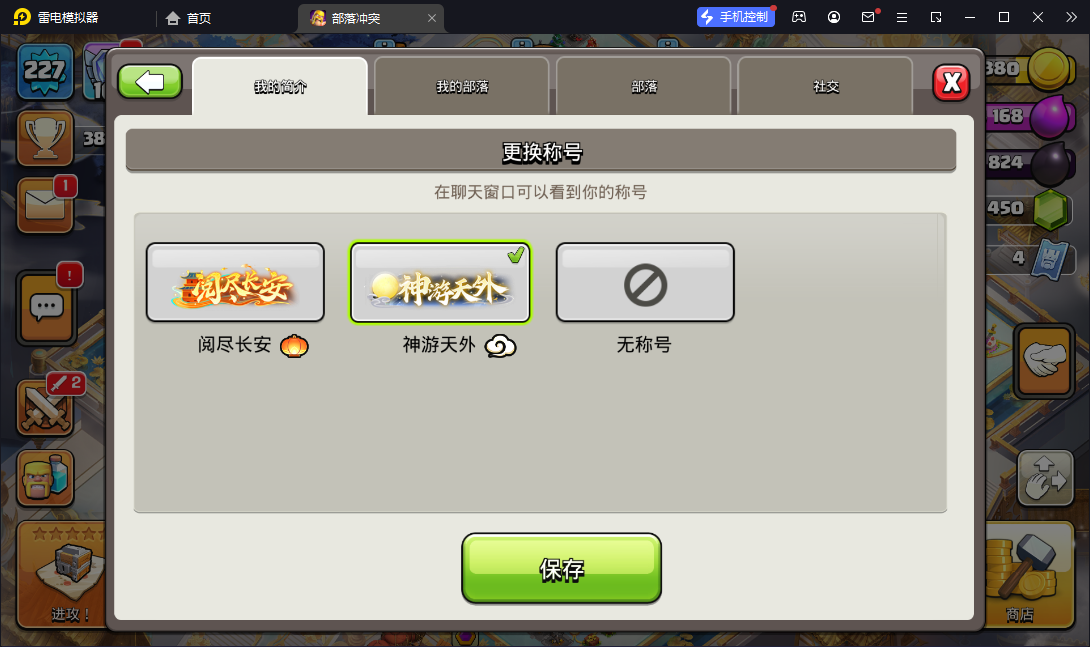Image resolution: width=1090 pixels, height=647 pixels.
Task: Close the dialog with red X button
Action: 951,83
